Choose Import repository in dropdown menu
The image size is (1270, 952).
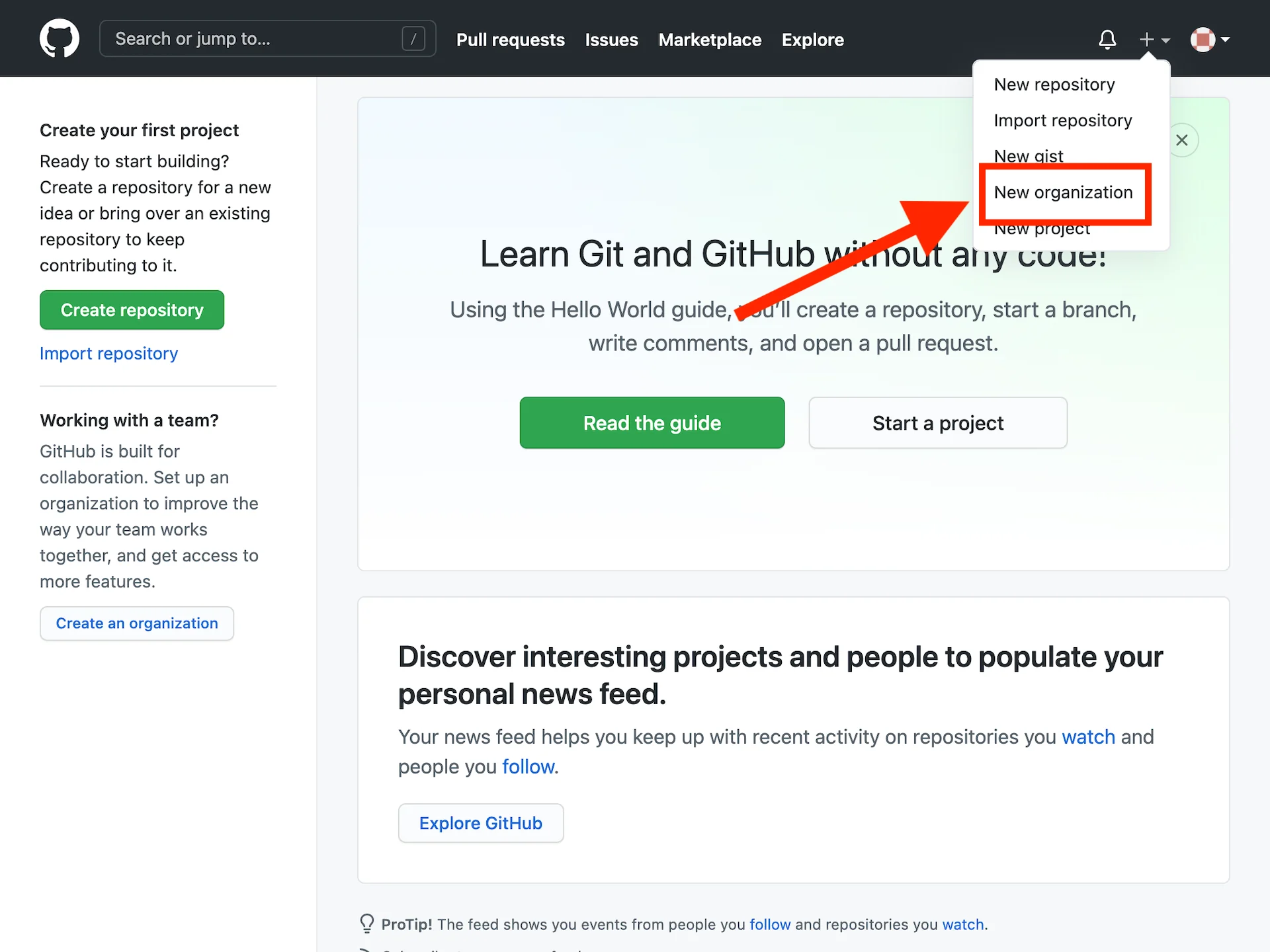click(x=1063, y=120)
